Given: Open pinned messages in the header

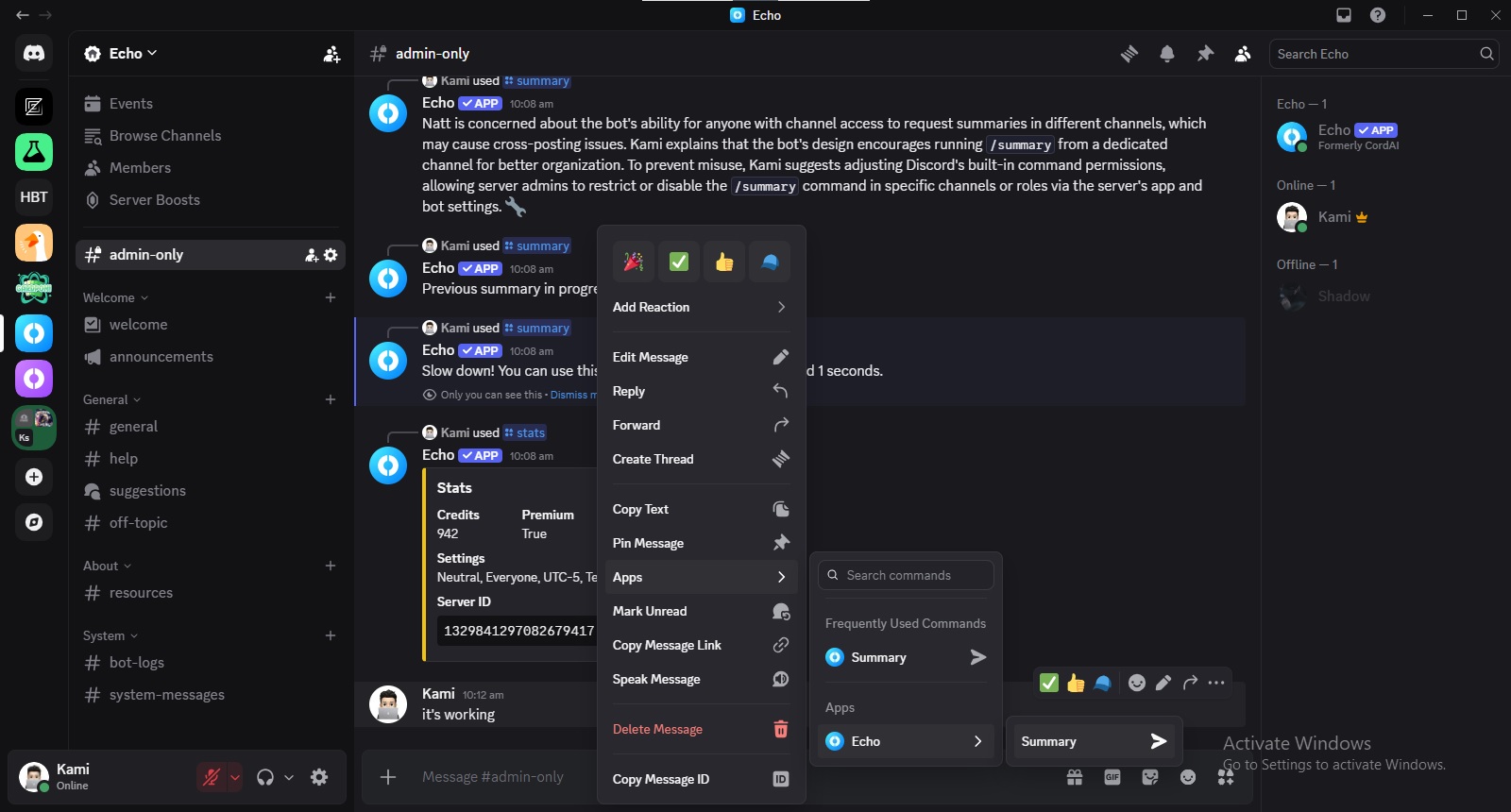Looking at the screenshot, I should tap(1205, 54).
